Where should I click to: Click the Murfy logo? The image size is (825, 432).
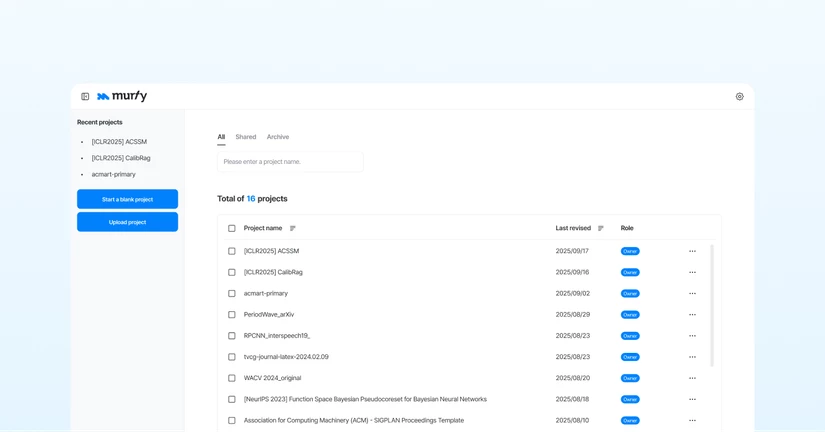[x=122, y=96]
